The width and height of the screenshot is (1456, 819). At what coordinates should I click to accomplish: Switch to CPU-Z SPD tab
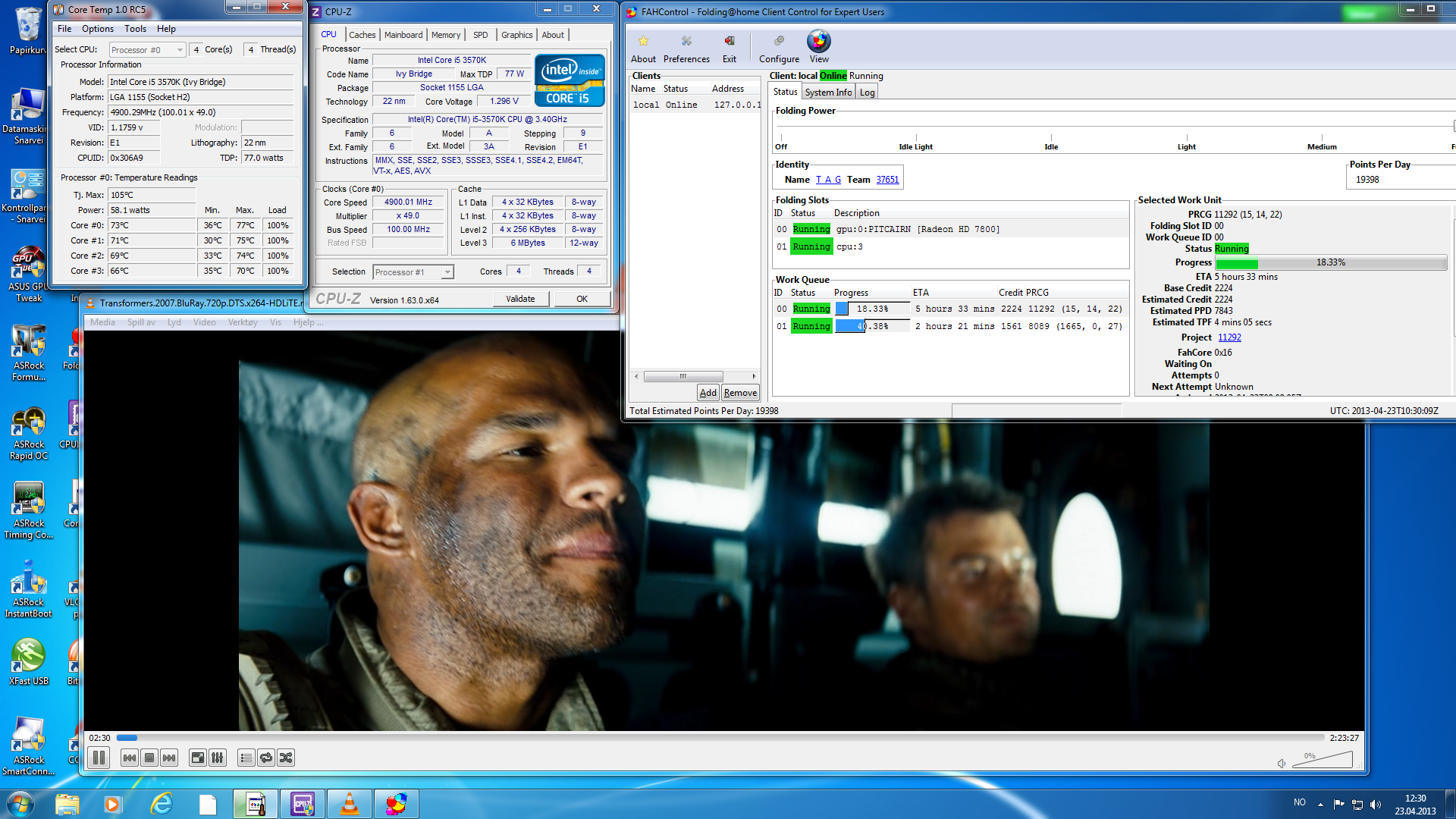[480, 35]
